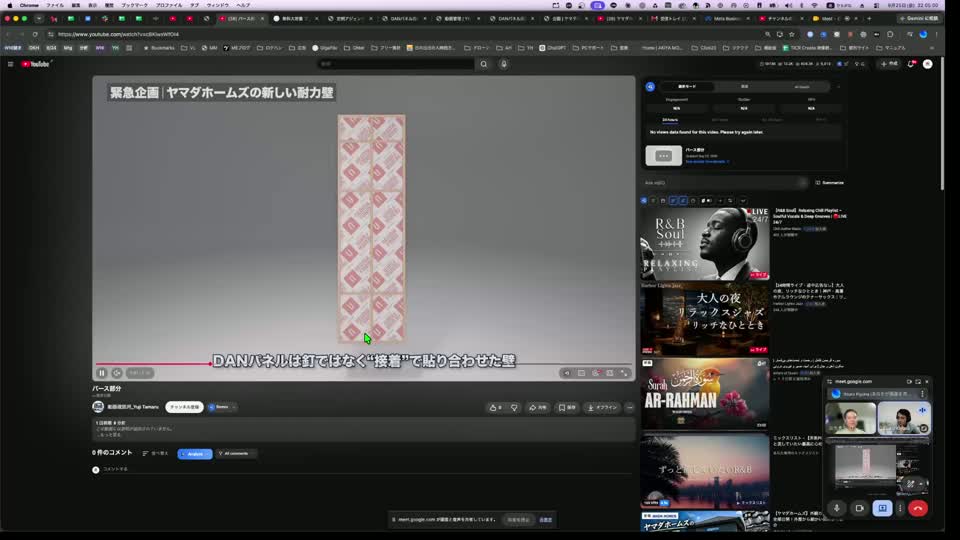The image size is (960, 540).
Task: Open more actions ellipsis beside オフライン
Action: coord(630,408)
